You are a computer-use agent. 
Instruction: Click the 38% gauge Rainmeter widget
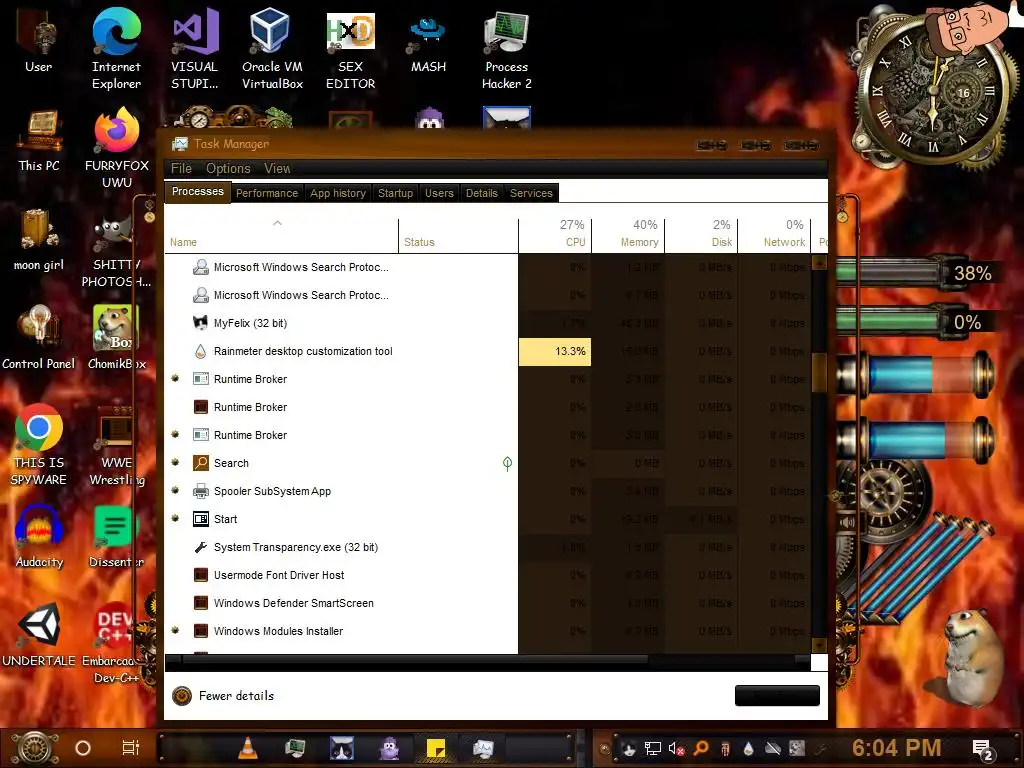(x=920, y=272)
